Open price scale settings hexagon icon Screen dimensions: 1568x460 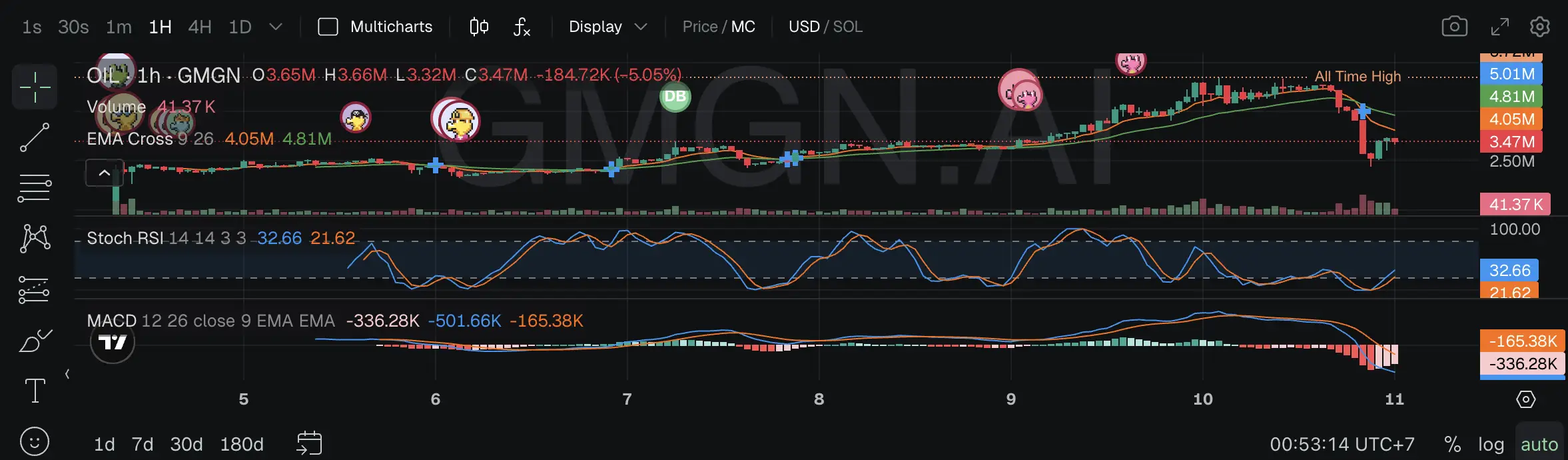(x=1525, y=399)
